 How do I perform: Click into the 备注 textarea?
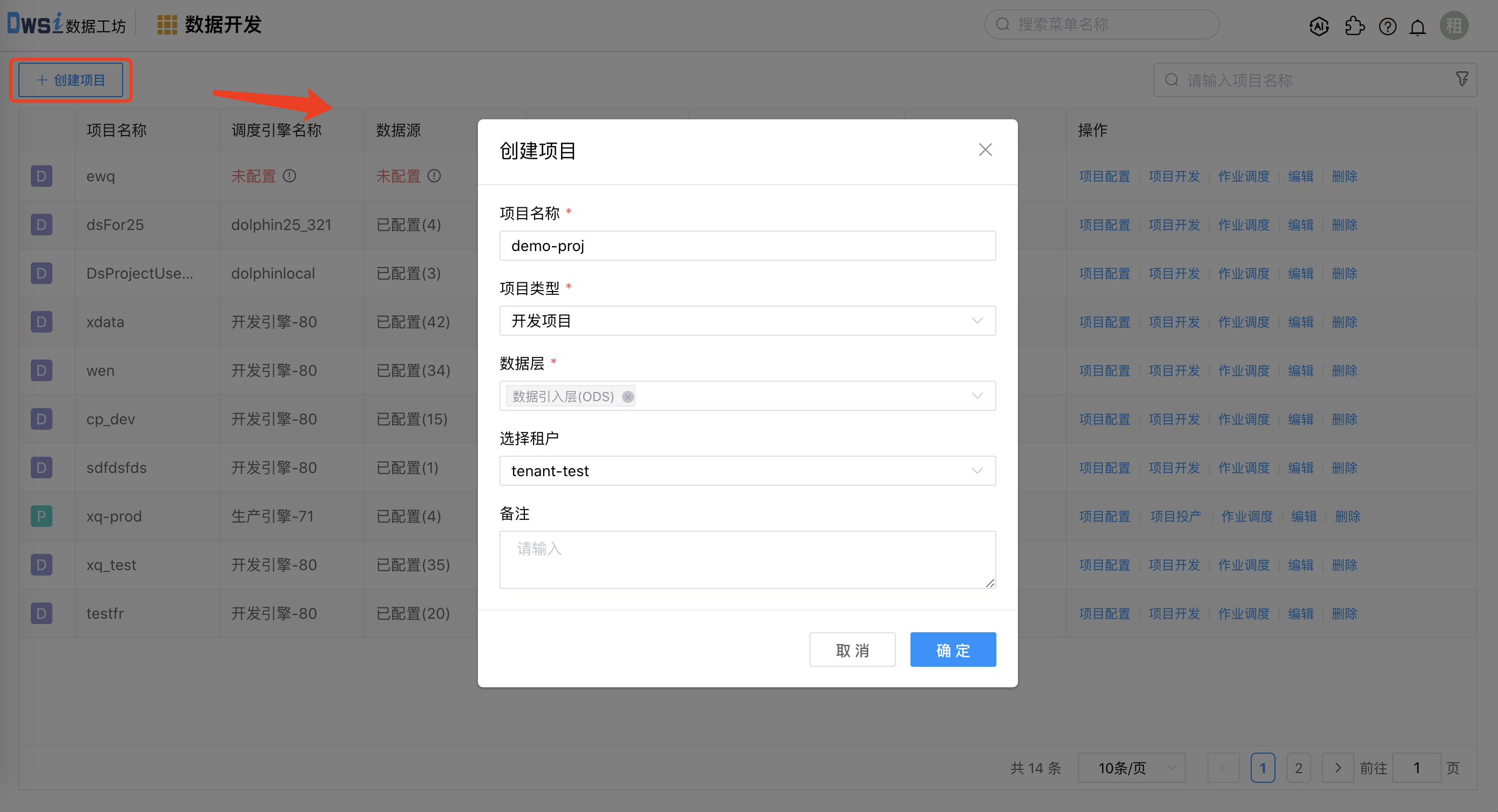point(747,559)
